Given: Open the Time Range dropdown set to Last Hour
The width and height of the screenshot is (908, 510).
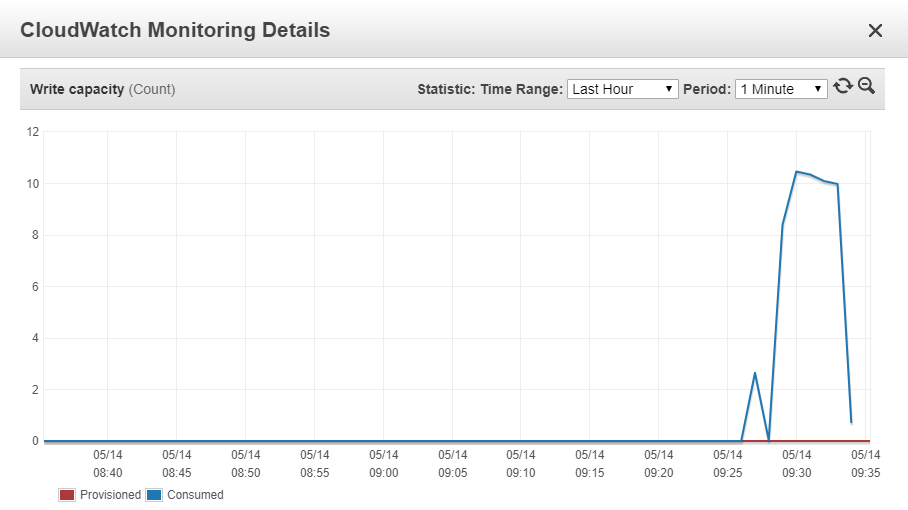Looking at the screenshot, I should (x=623, y=89).
